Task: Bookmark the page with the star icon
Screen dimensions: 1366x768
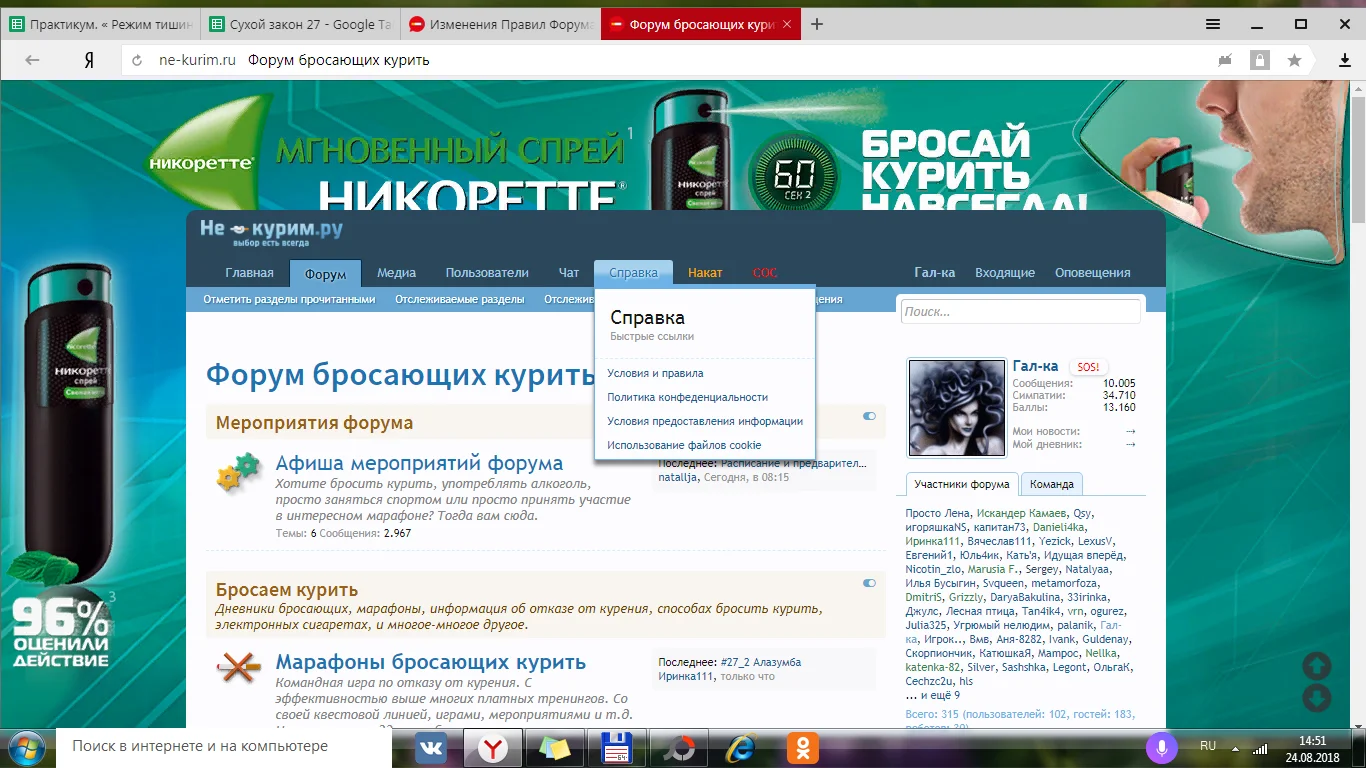Action: tap(1294, 60)
